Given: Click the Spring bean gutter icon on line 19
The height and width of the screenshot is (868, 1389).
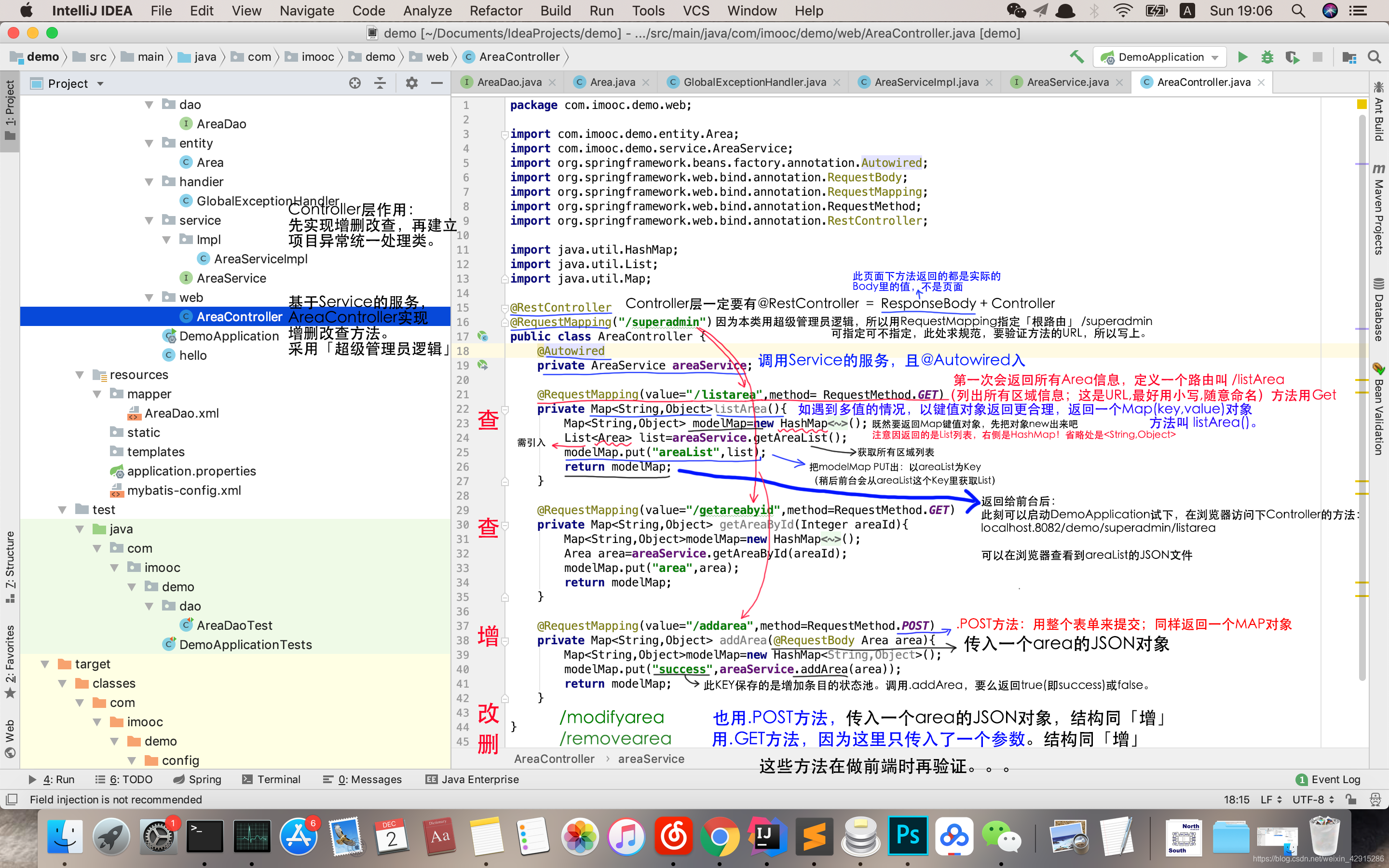Looking at the screenshot, I should (x=483, y=365).
